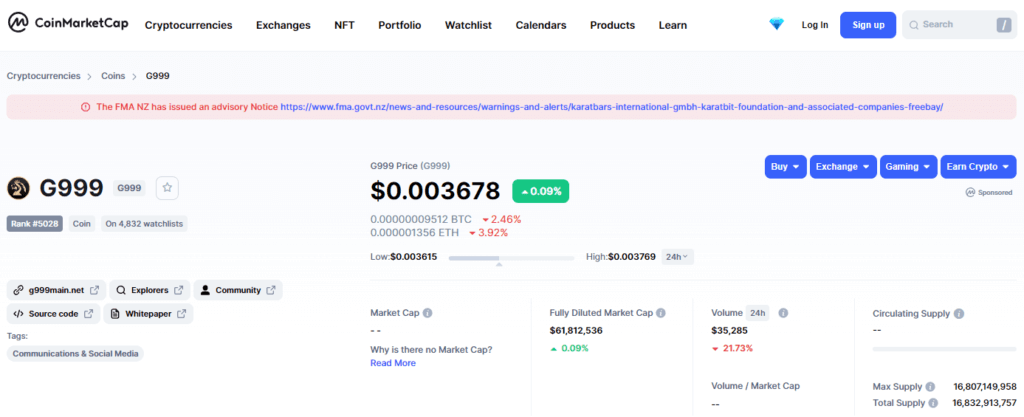
Task: Click the $35,285 volume value
Action: 729,331
